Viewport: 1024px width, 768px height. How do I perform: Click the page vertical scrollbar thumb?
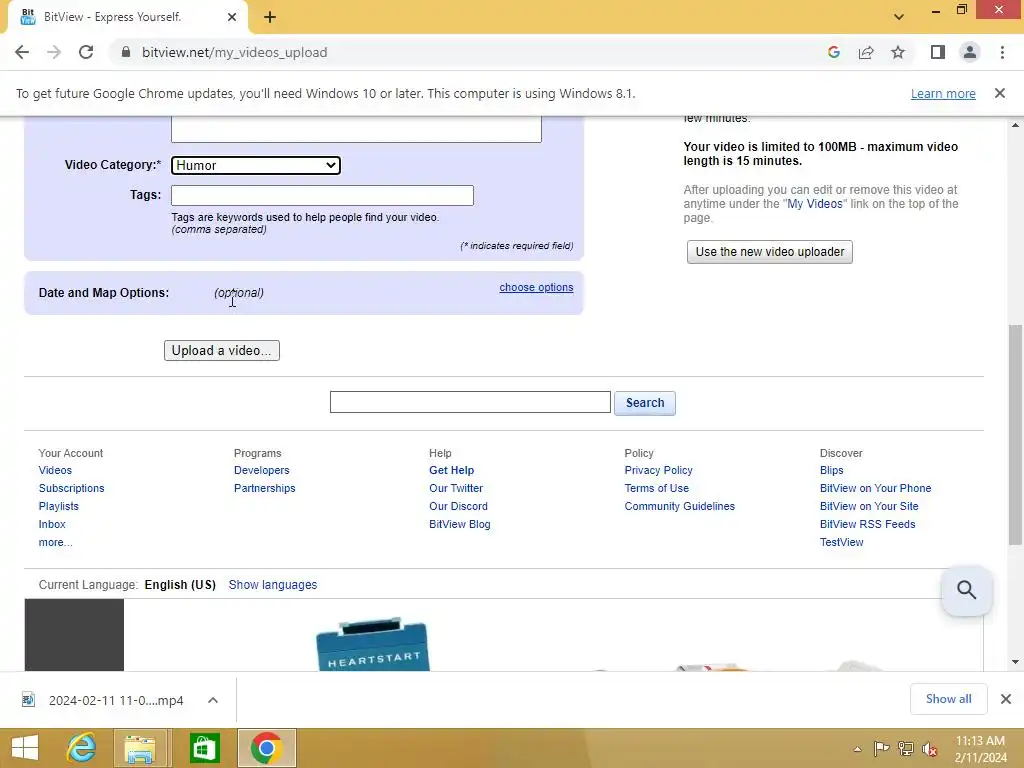click(x=1015, y=434)
